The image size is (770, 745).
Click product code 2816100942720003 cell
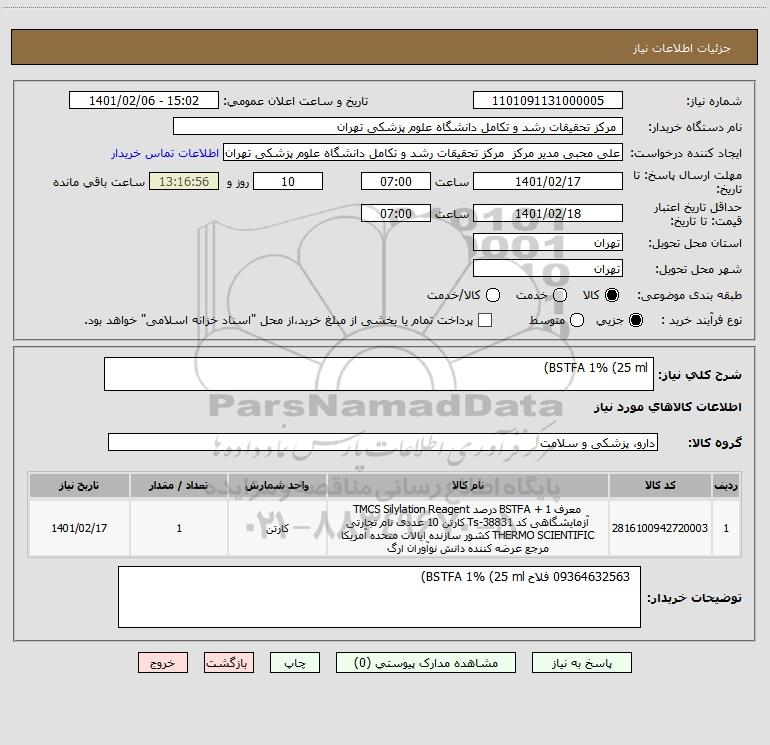[x=660, y=528]
